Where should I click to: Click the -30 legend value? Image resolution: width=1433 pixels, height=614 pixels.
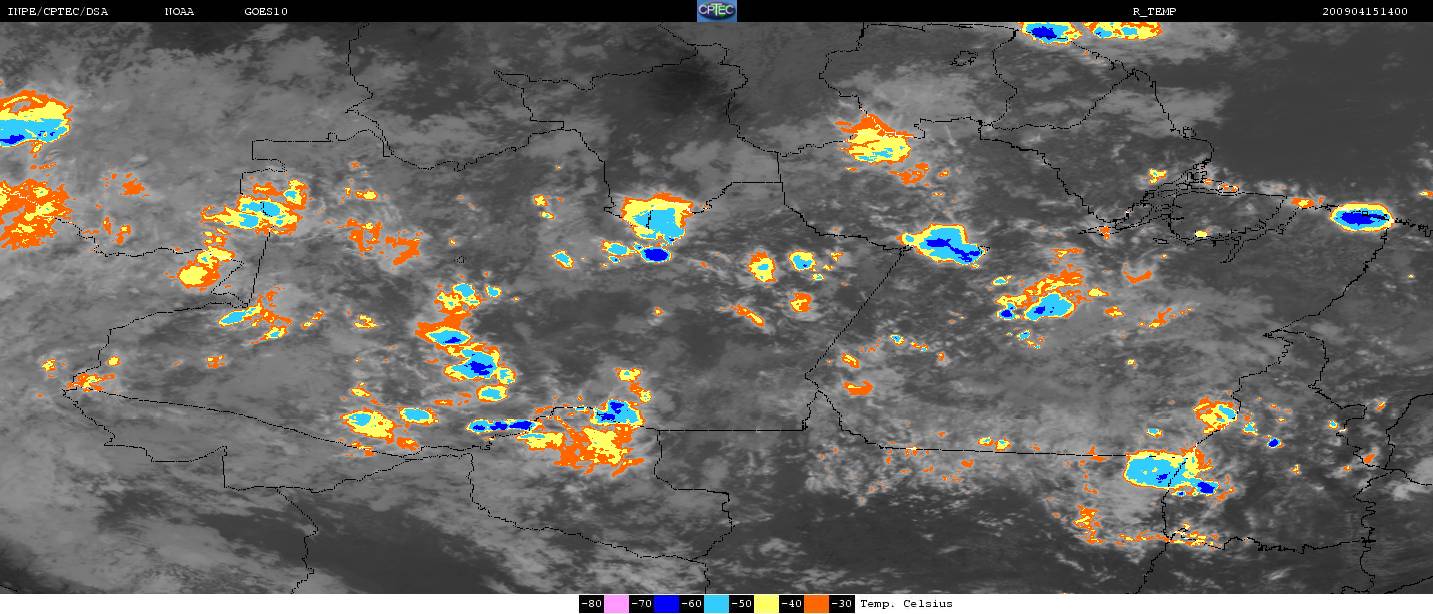tap(842, 604)
